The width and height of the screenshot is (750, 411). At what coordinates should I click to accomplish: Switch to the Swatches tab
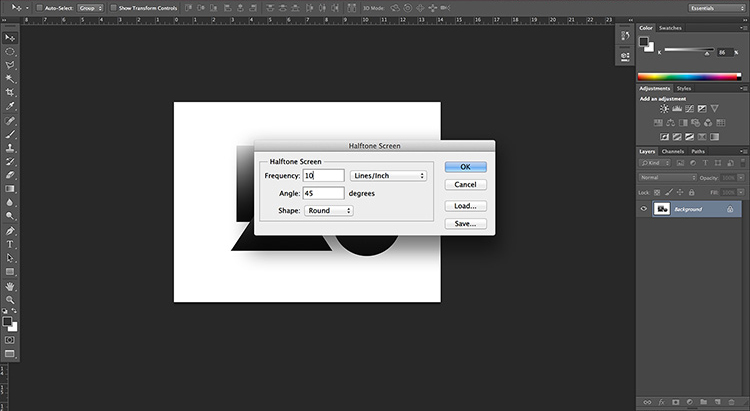tap(670, 28)
